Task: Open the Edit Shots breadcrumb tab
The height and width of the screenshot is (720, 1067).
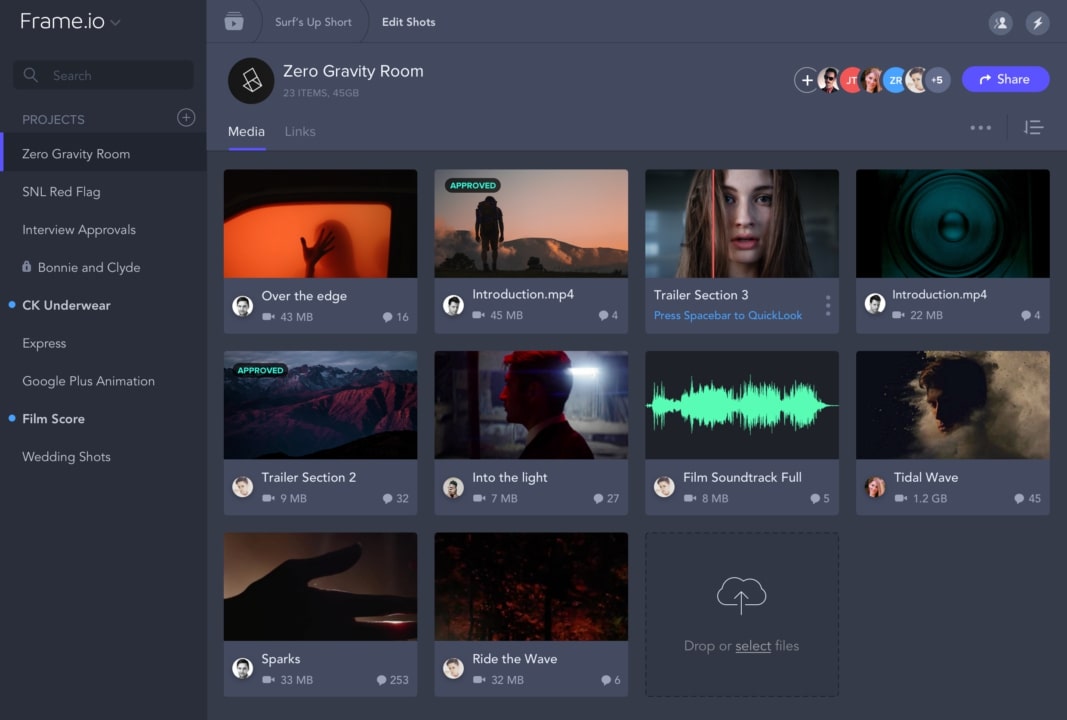Action: pyautogui.click(x=408, y=21)
